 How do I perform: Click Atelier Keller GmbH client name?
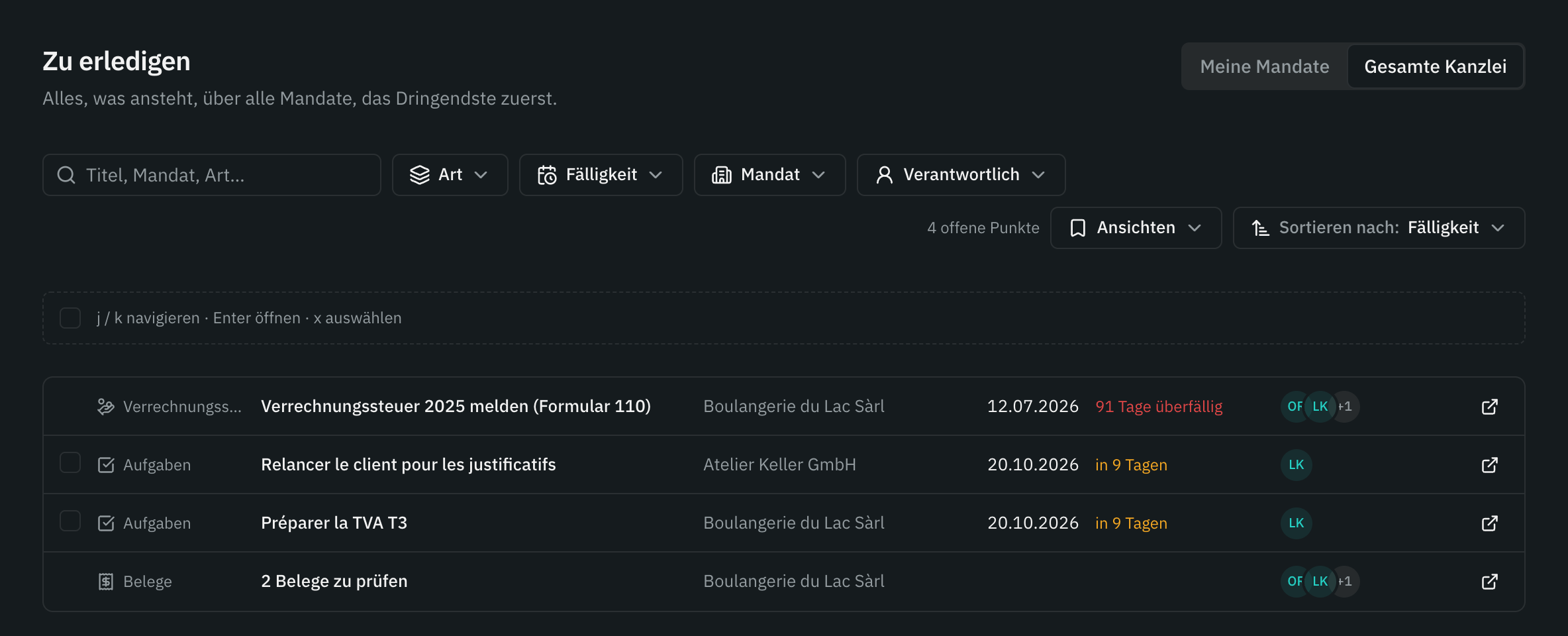779,464
